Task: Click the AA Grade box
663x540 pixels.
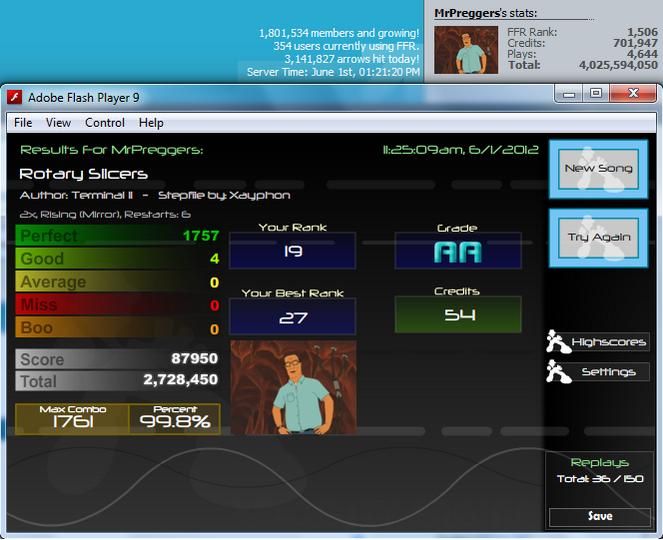Action: [458, 251]
